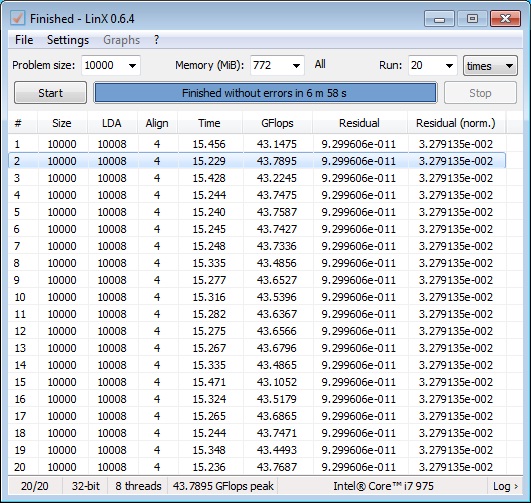Expand the Memory (MiB) dropdown
Screen dimensions: 531x503
point(296,66)
